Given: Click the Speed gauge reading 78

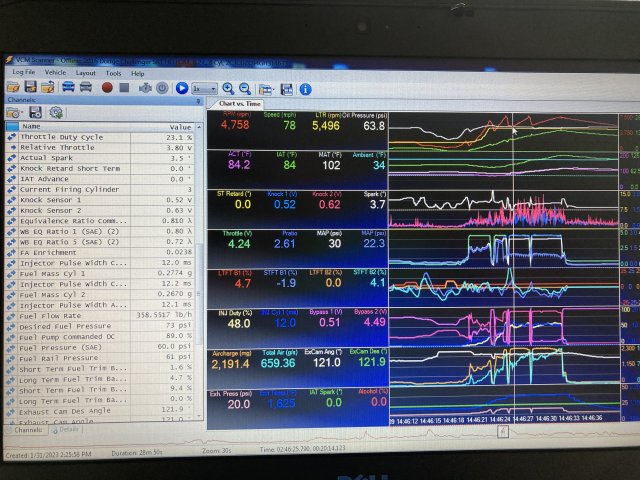Looking at the screenshot, I should 289,125.
